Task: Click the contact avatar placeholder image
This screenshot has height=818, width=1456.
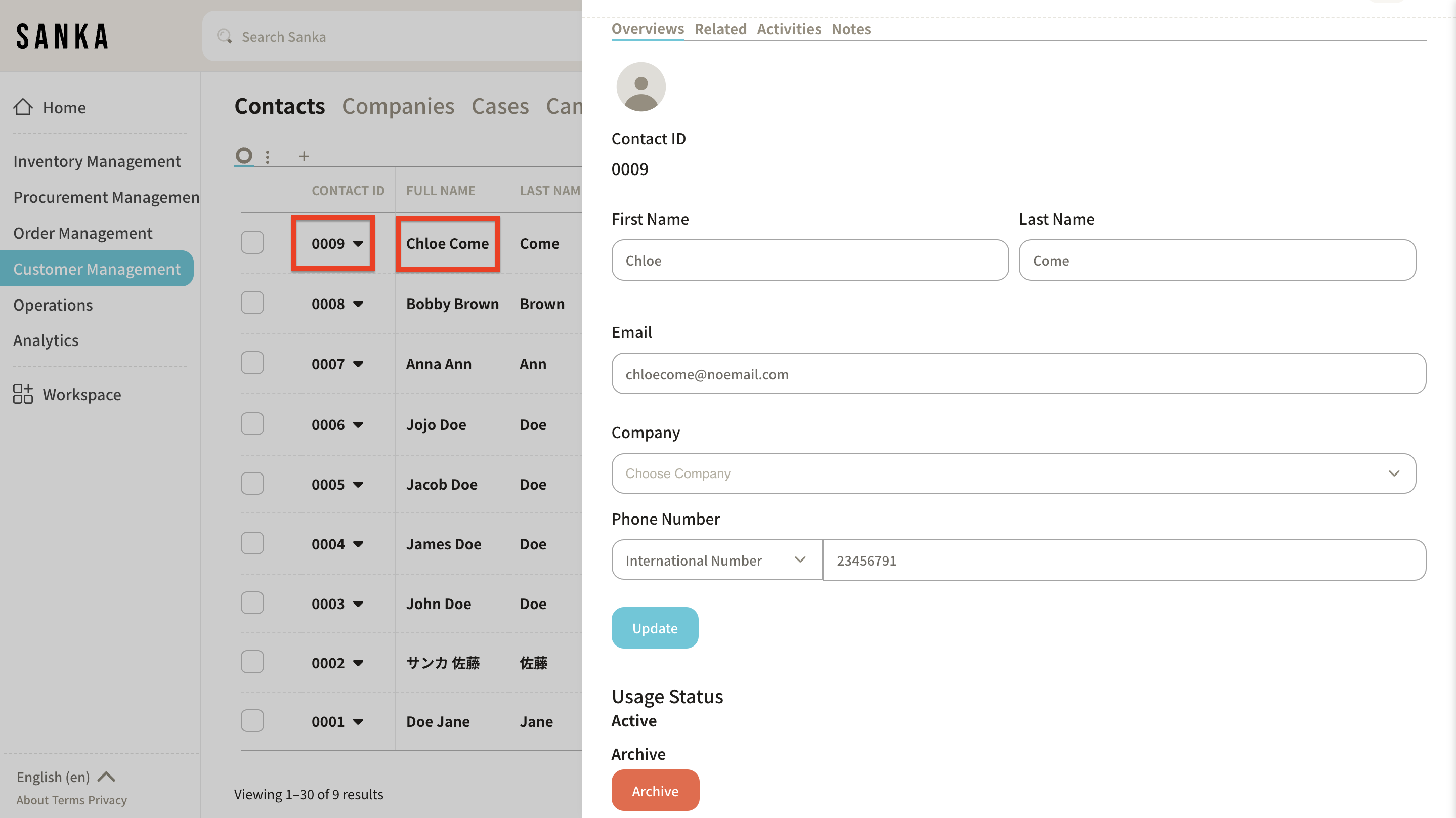Action: tap(640, 87)
